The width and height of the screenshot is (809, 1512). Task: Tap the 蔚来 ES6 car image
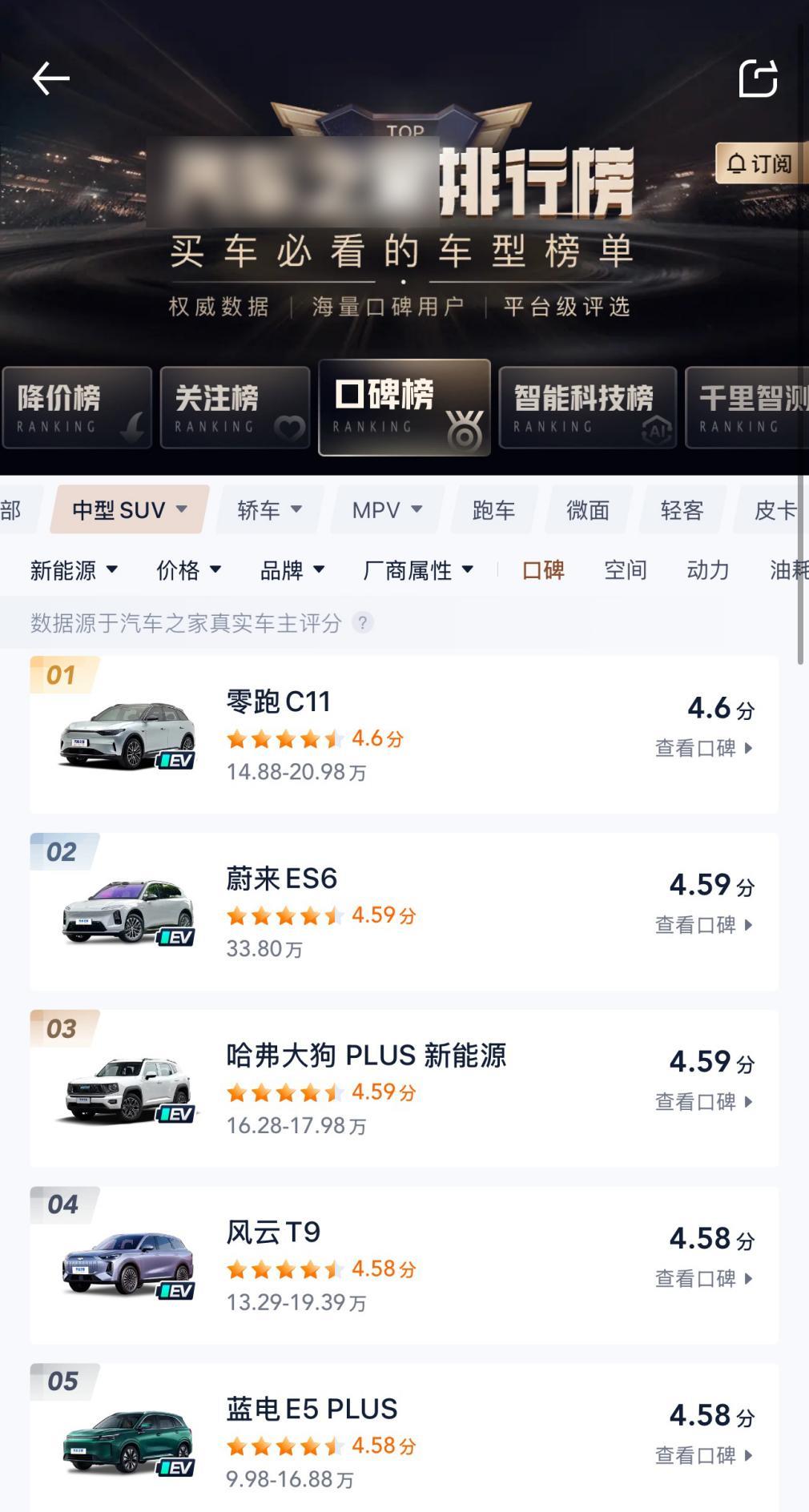(x=128, y=911)
